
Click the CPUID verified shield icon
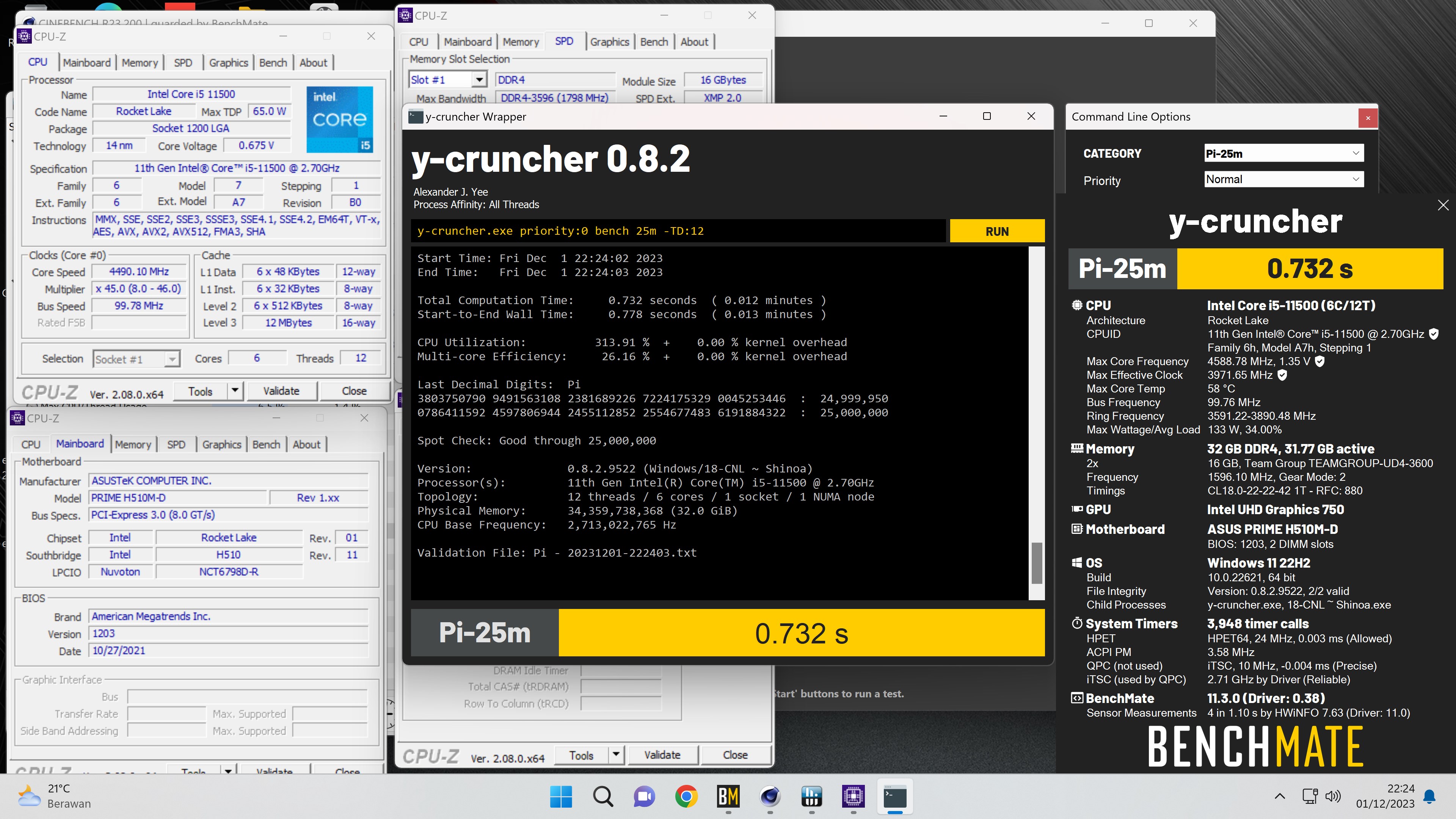tap(1433, 334)
